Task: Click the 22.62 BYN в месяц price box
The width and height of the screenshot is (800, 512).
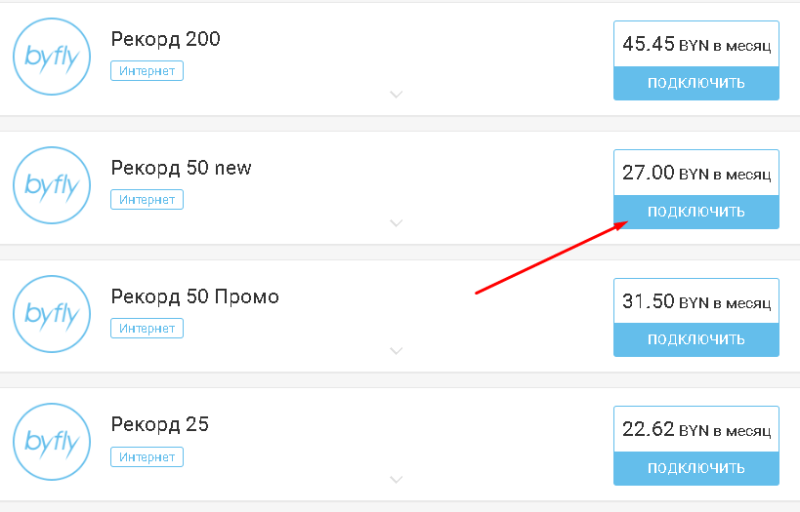Action: click(x=696, y=429)
